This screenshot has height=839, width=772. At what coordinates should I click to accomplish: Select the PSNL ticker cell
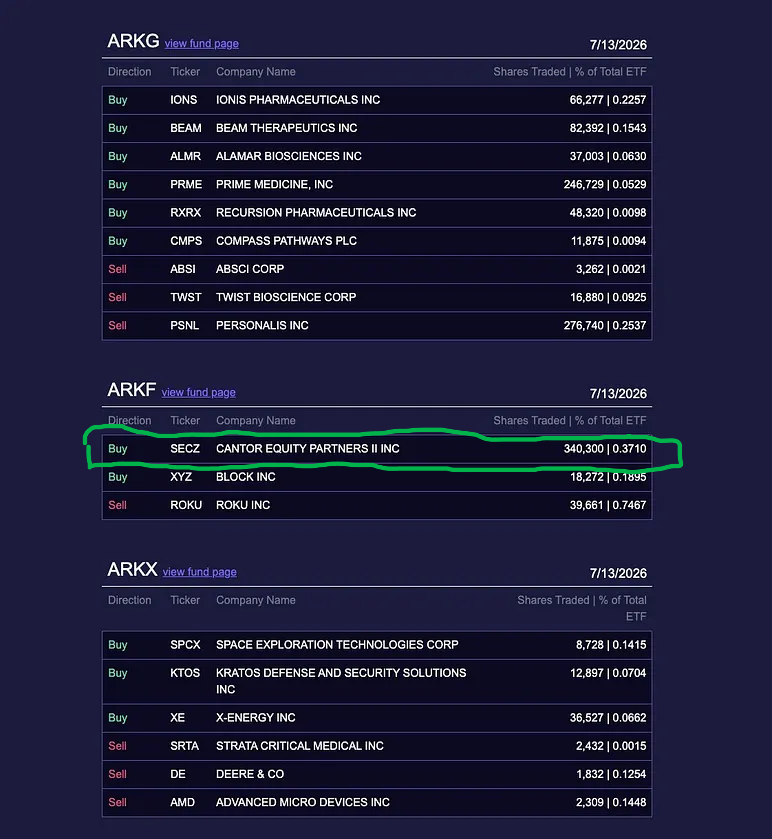[x=185, y=325]
